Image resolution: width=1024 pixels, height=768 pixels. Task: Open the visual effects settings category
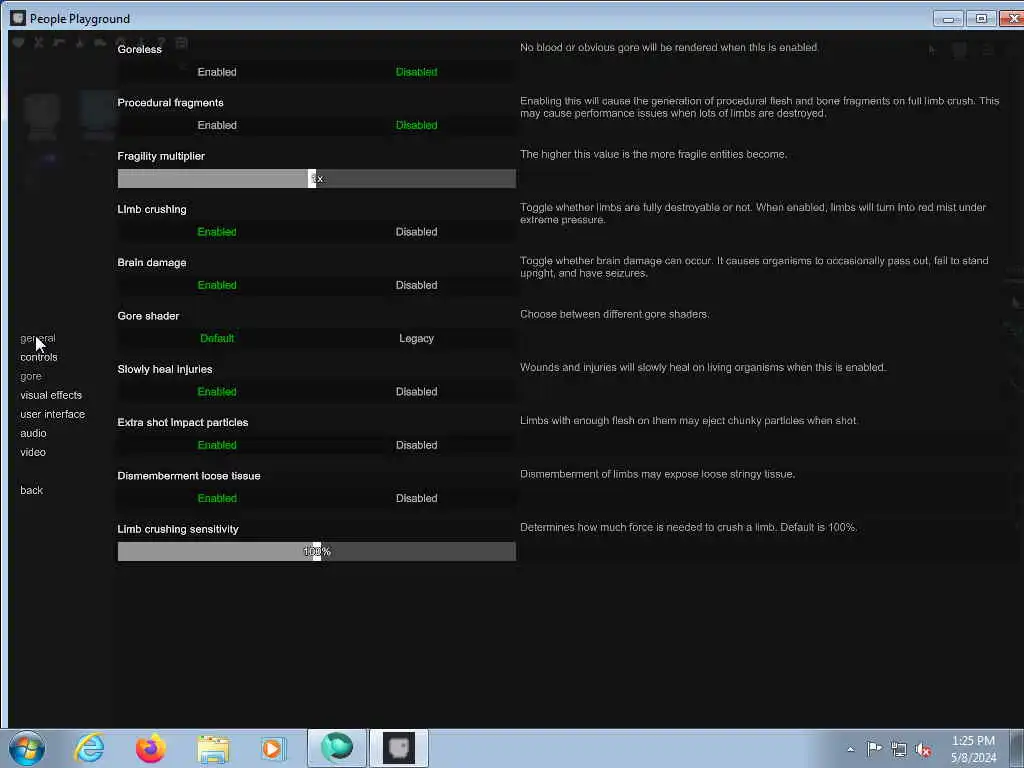51,395
